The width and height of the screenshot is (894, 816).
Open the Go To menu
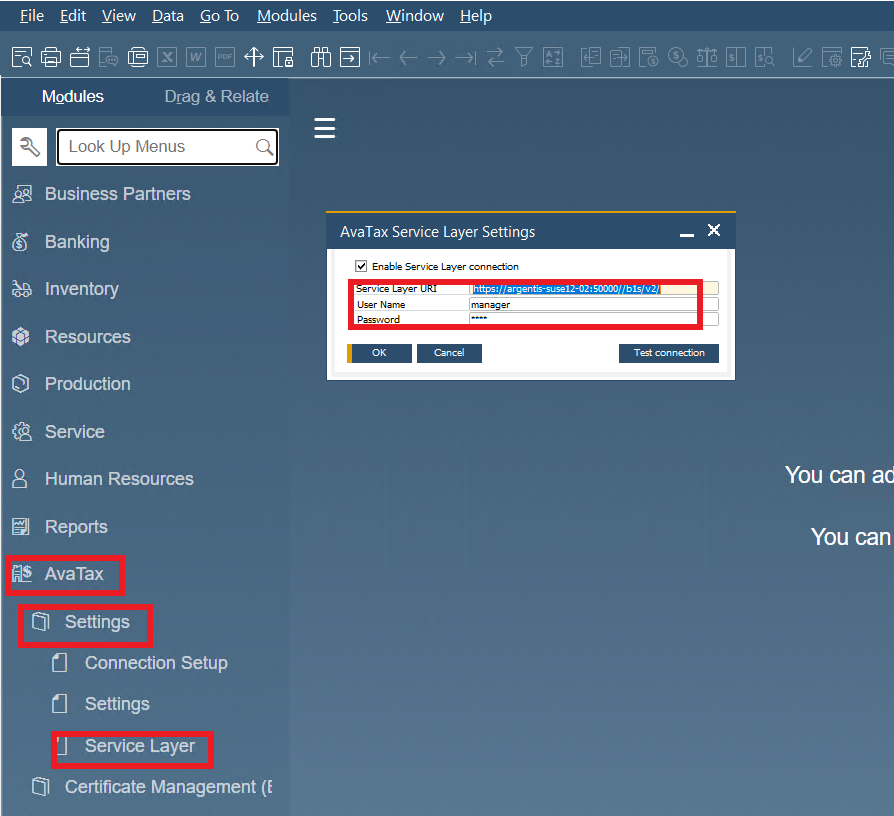click(220, 16)
